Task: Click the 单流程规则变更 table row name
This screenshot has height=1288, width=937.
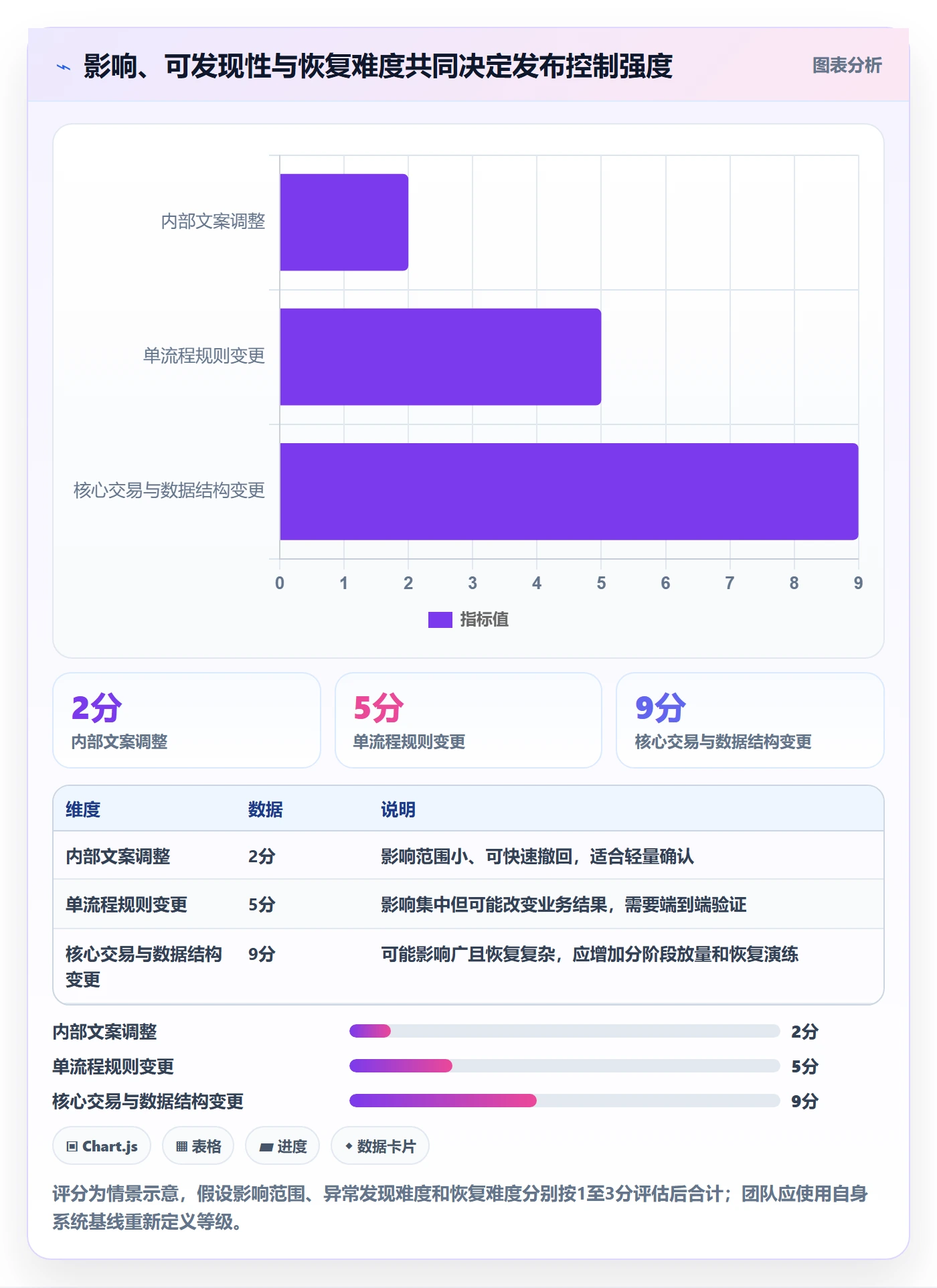Action: [x=126, y=904]
